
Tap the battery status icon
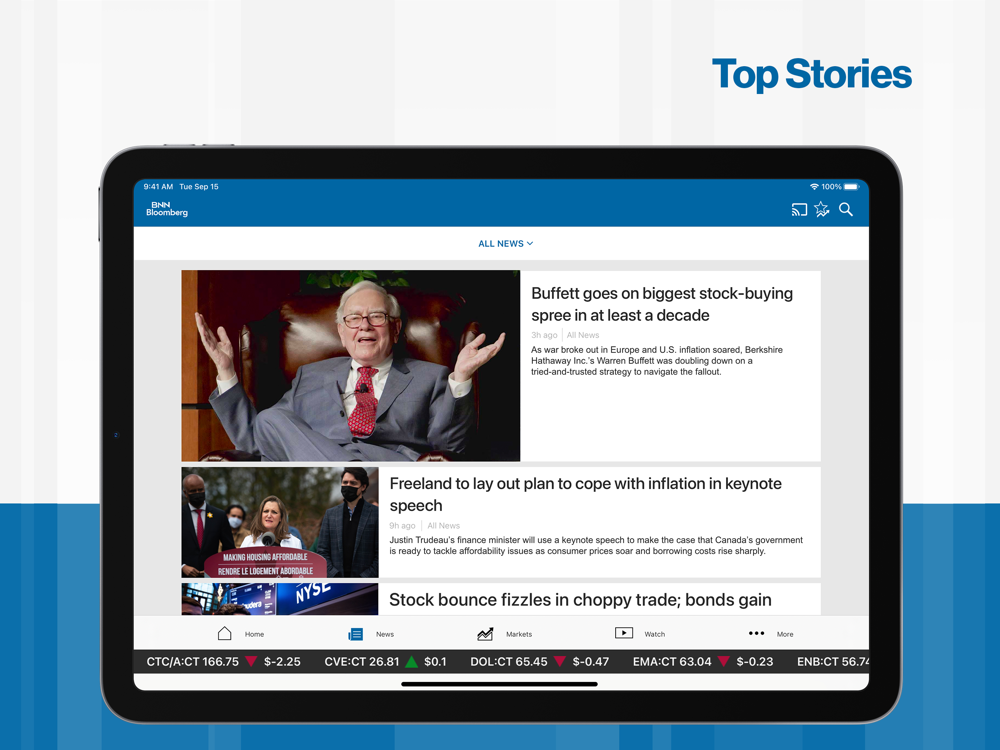[x=851, y=187]
